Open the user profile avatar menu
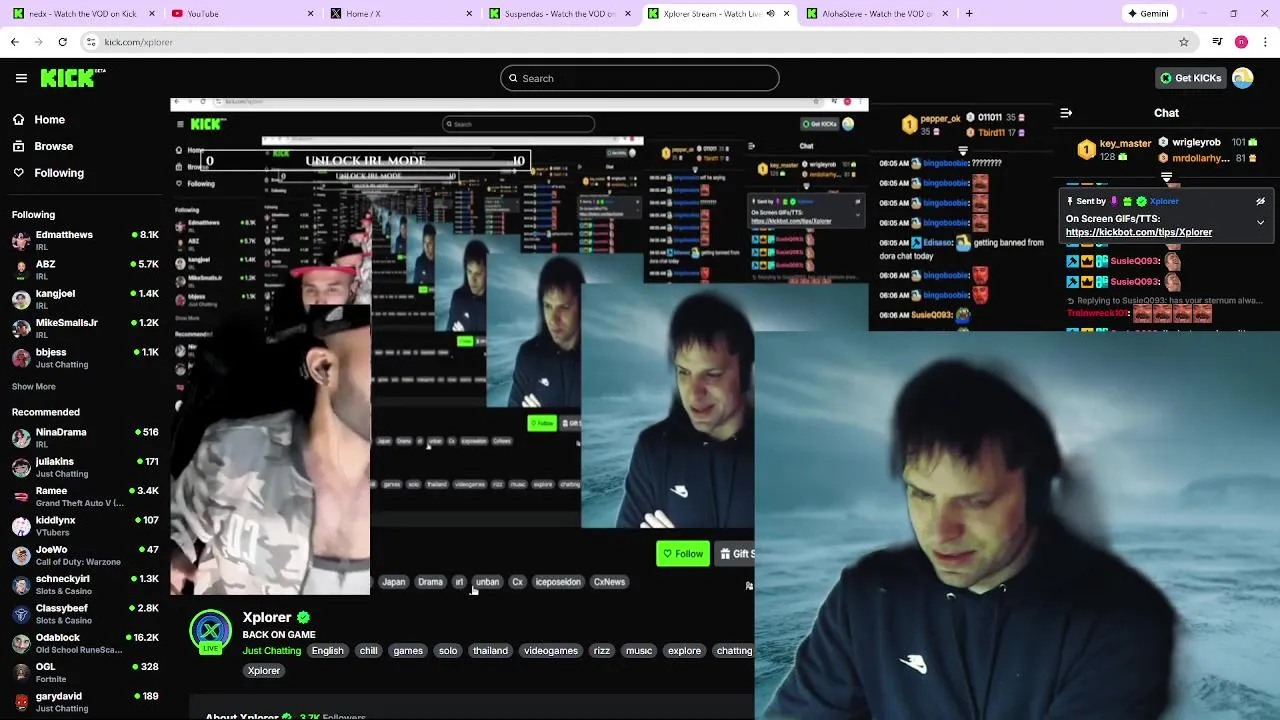The image size is (1280, 720). (1243, 78)
